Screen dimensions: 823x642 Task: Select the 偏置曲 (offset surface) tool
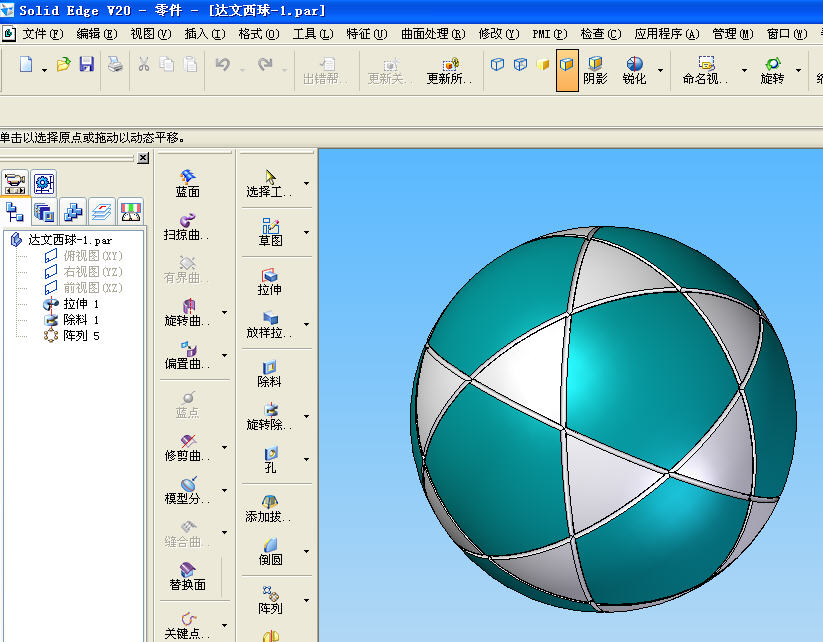click(187, 355)
